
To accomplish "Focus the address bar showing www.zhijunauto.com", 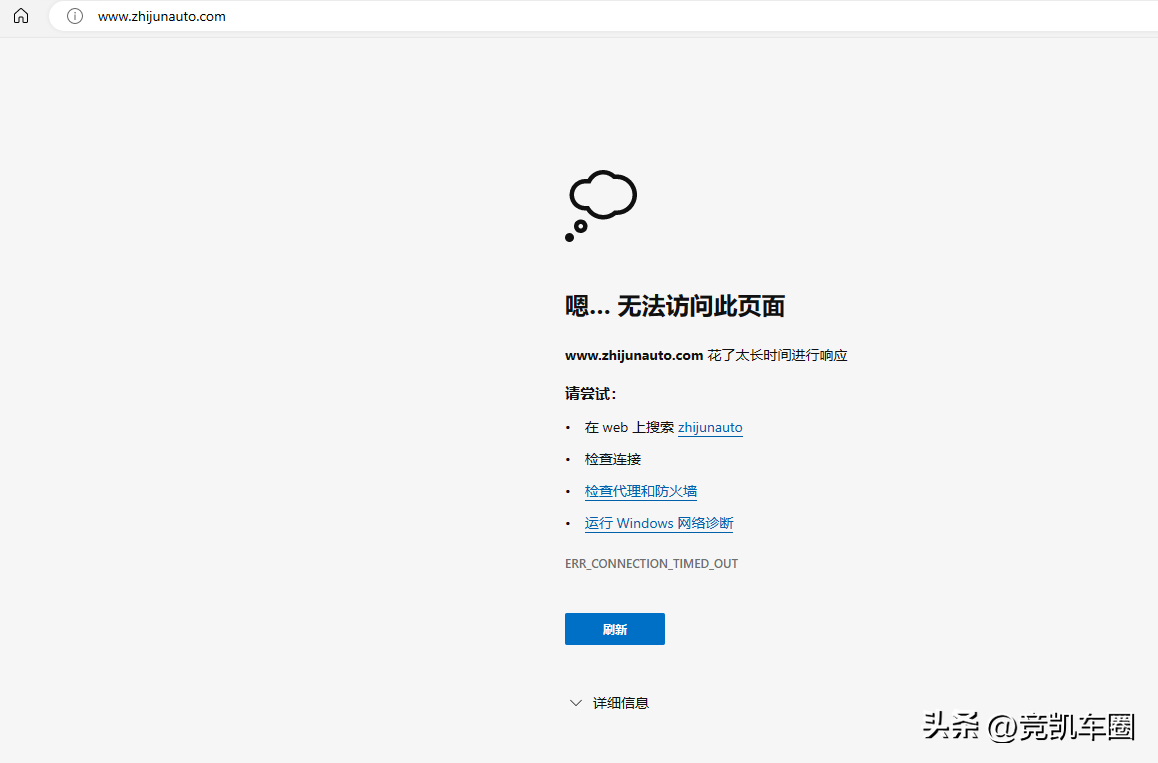I will (603, 16).
